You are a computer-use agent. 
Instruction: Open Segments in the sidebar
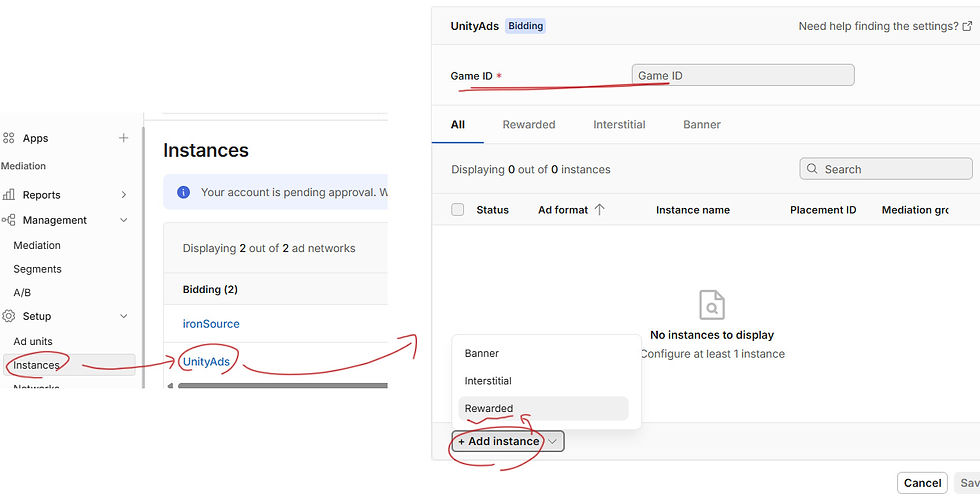[38, 269]
